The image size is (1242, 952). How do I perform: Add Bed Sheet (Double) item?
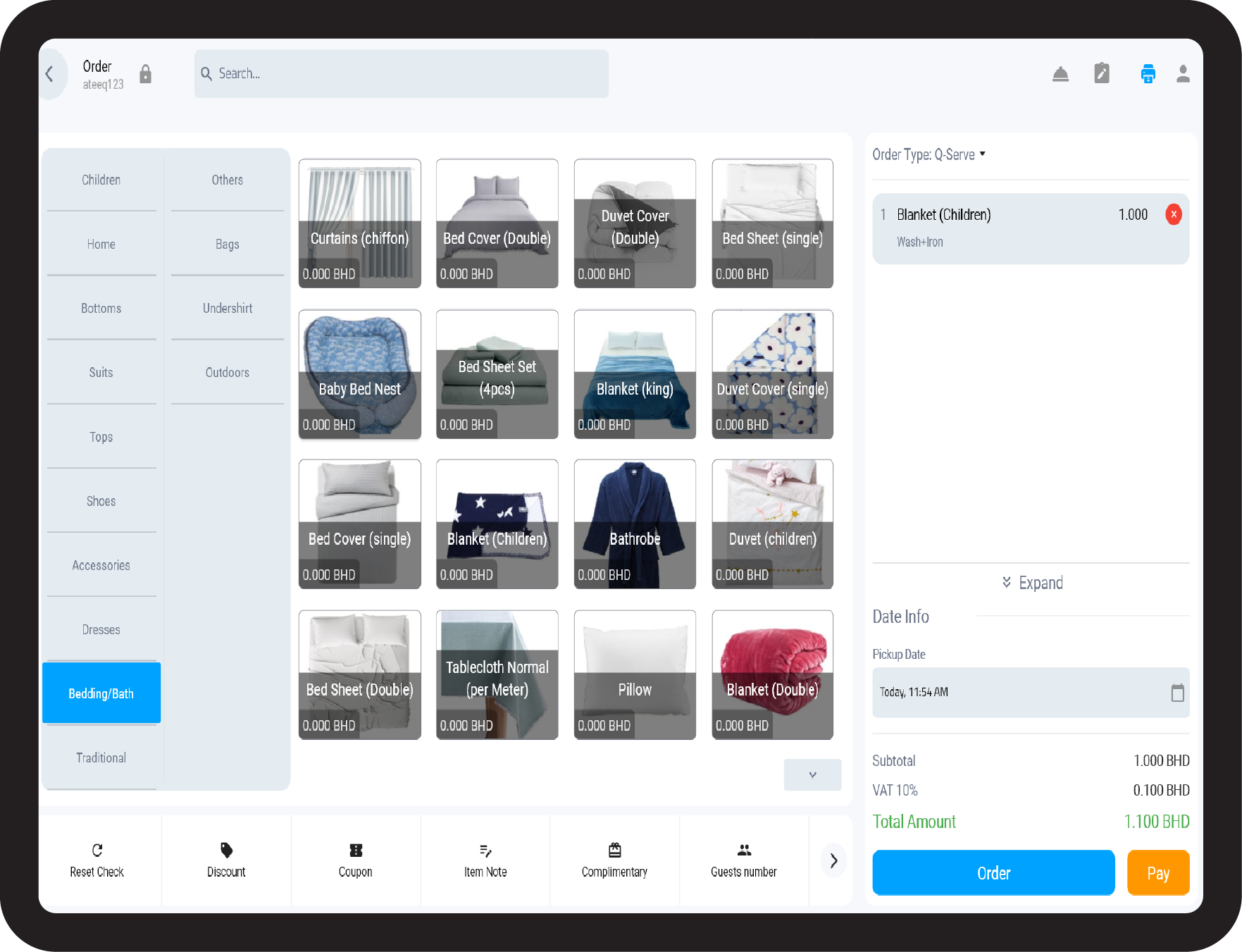359,675
